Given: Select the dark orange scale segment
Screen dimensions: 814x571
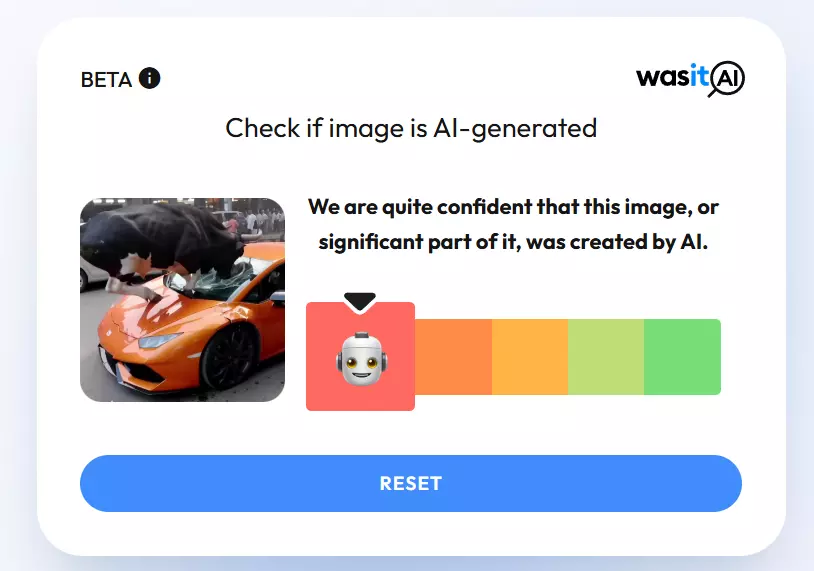Looking at the screenshot, I should click(453, 357).
